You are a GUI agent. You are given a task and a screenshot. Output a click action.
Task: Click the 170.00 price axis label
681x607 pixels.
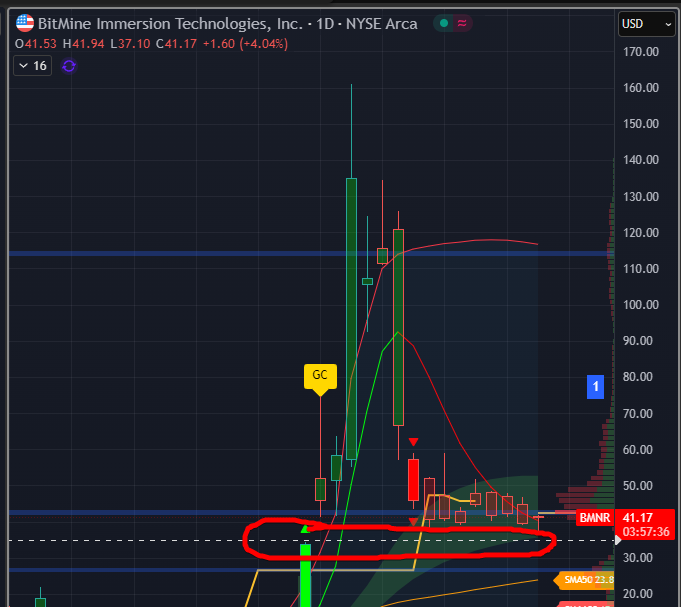(641, 52)
